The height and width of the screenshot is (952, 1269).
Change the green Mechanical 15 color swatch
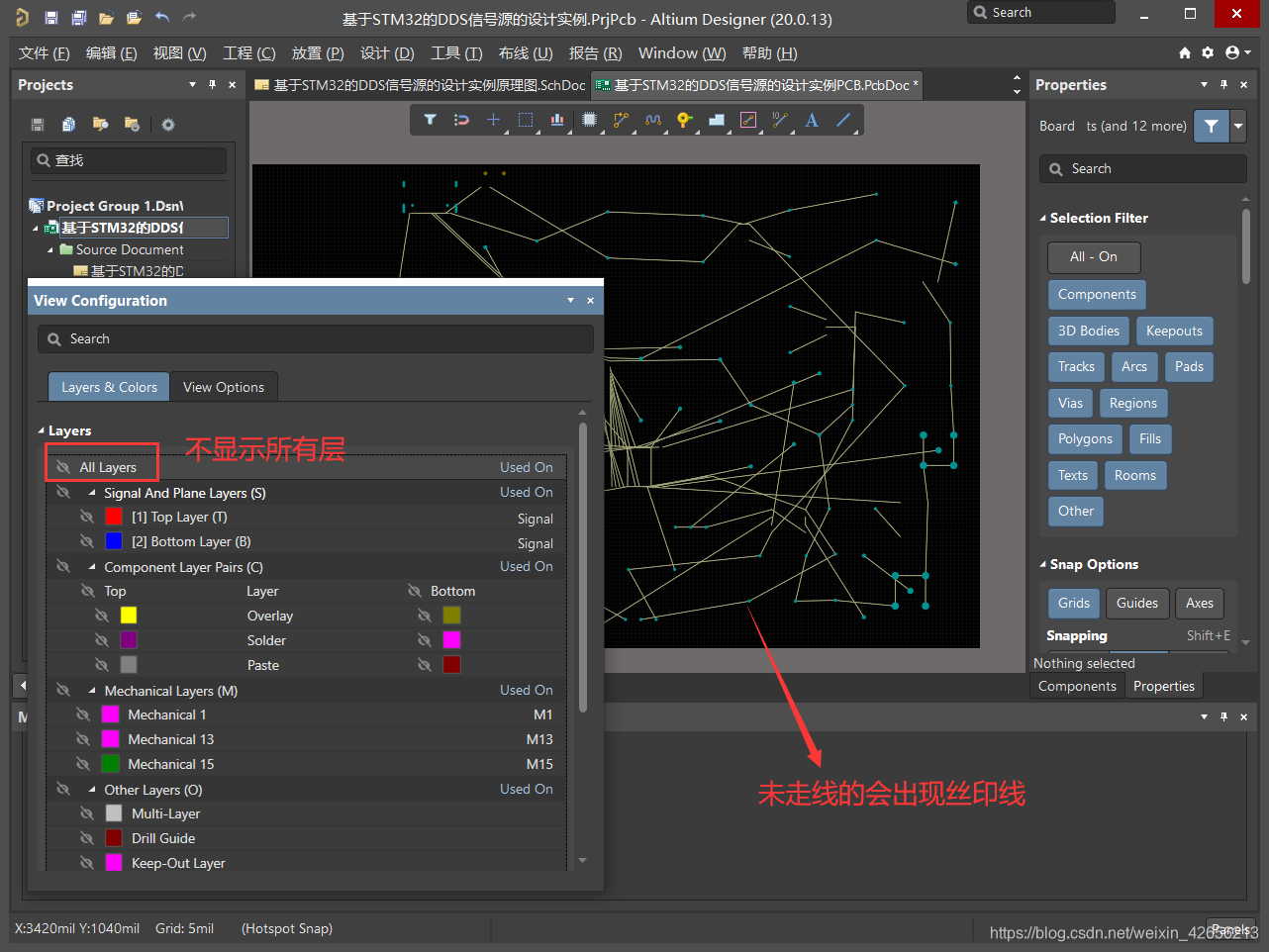pos(111,764)
